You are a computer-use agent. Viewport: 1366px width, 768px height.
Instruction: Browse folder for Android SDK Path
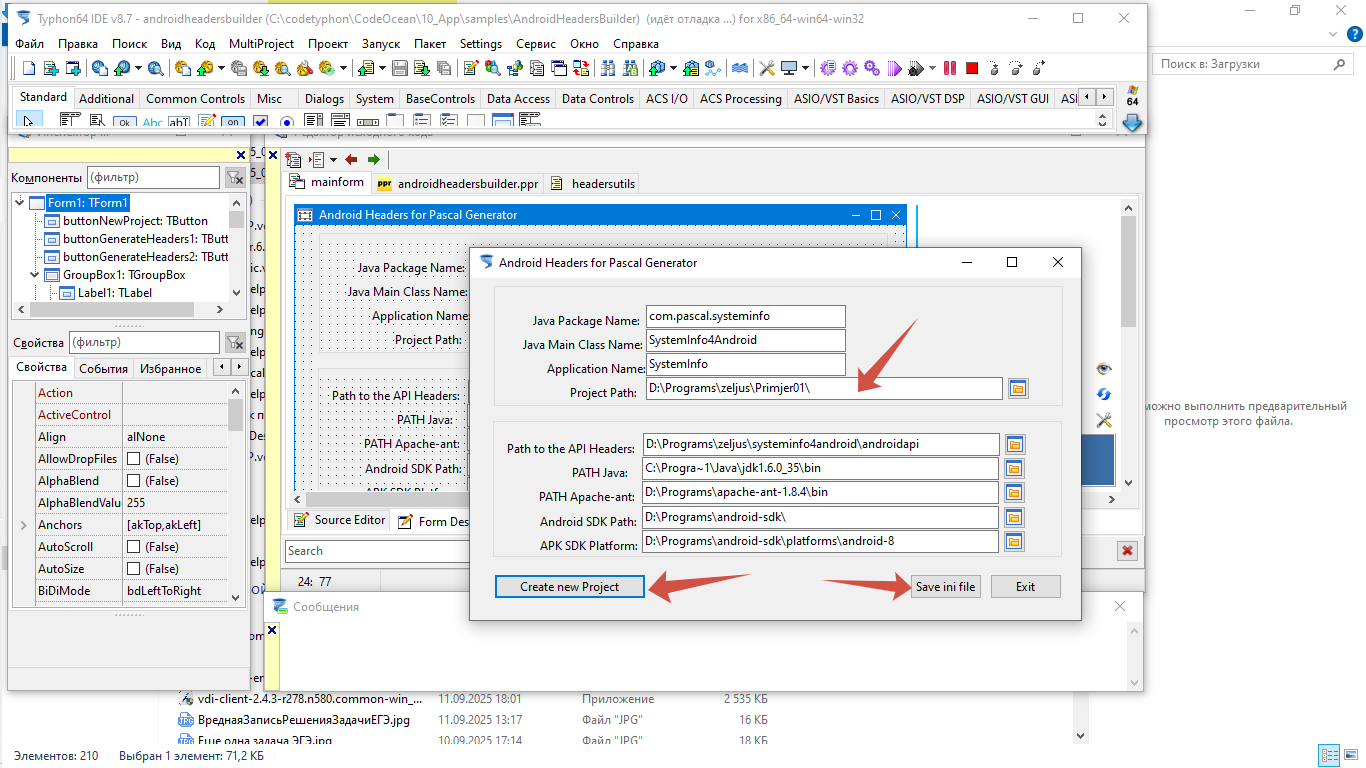[1013, 518]
